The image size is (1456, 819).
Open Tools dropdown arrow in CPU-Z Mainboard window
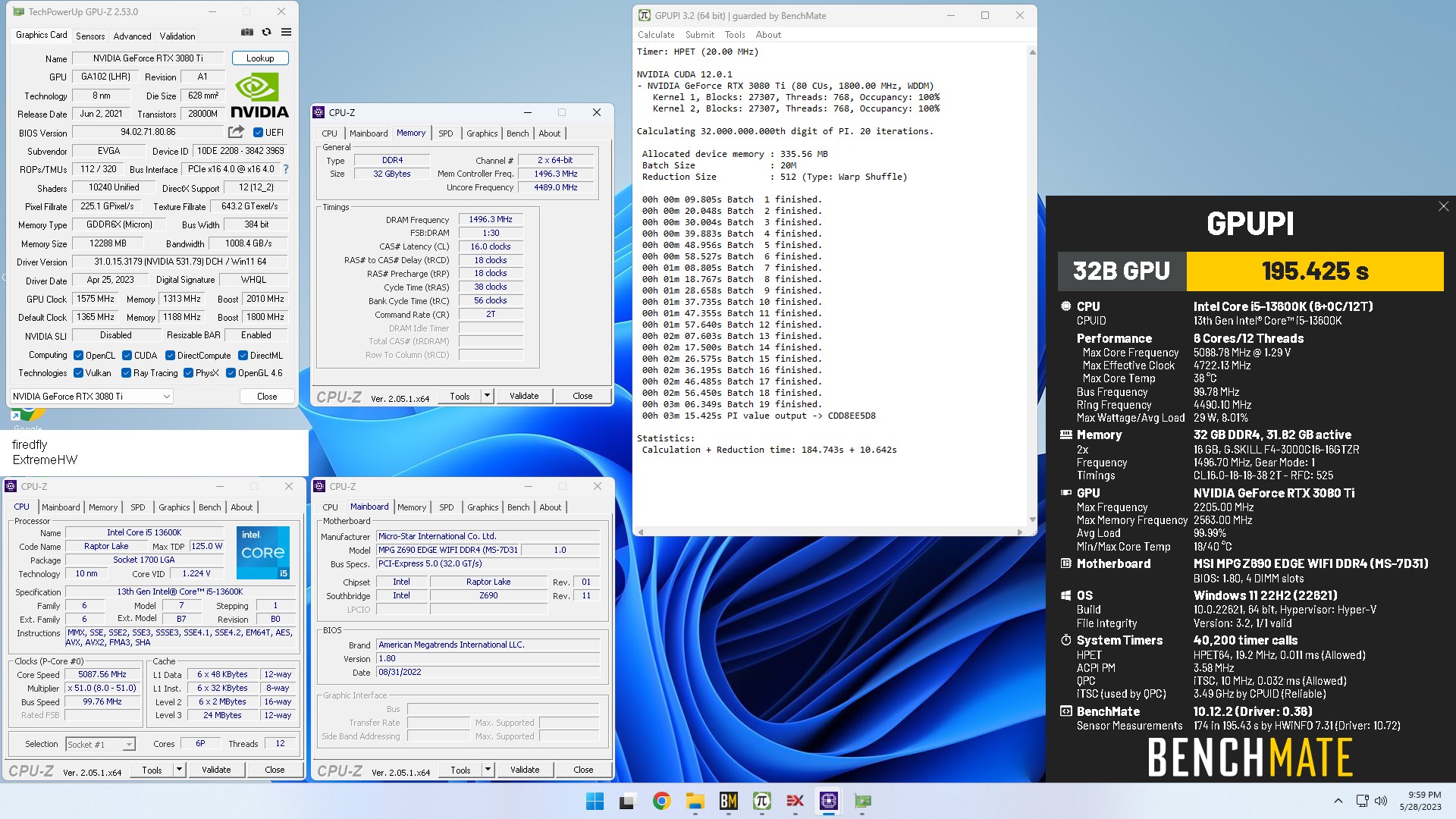[488, 770]
